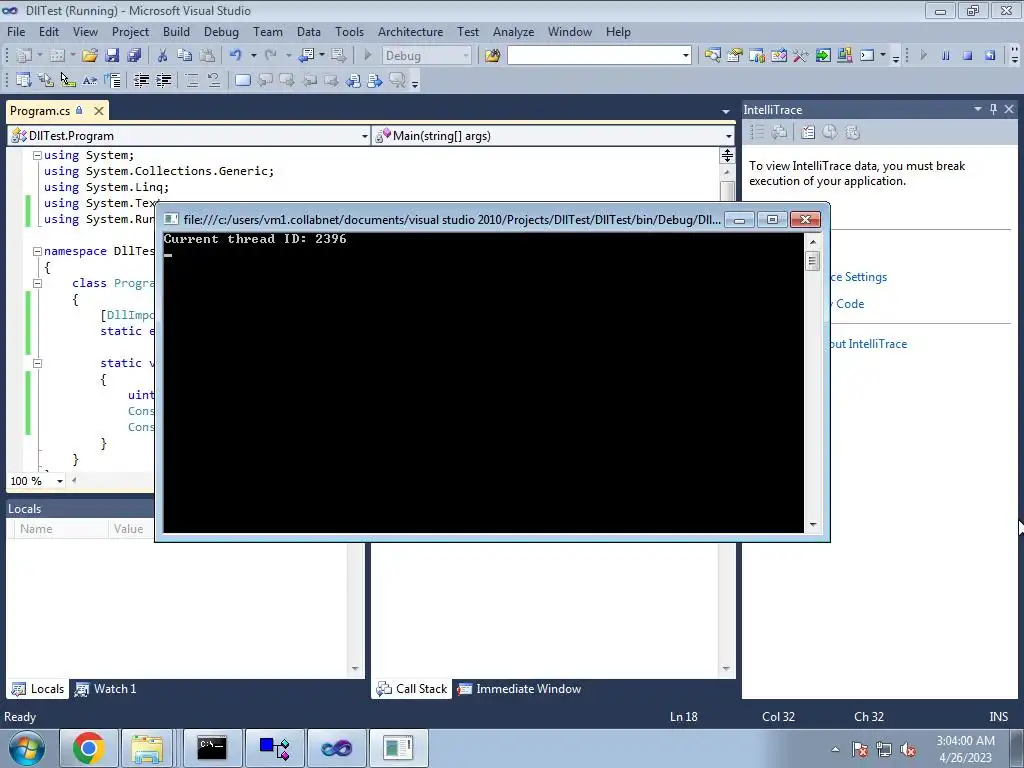Pause debugging with Break All icon

pyautogui.click(x=945, y=56)
